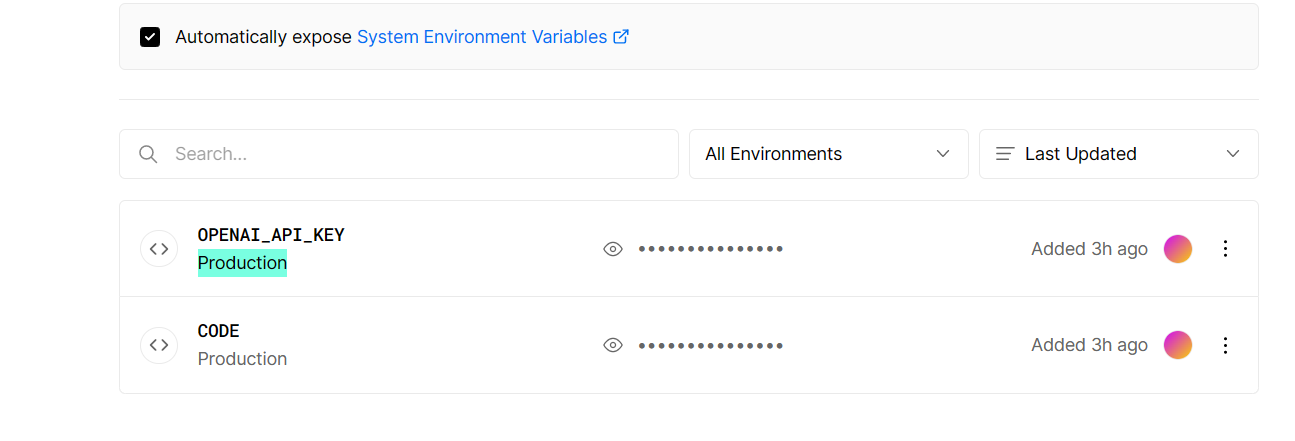1295x441 pixels.
Task: Click the highlighted Production label under OPENAI_API_KEY
Action: (242, 263)
